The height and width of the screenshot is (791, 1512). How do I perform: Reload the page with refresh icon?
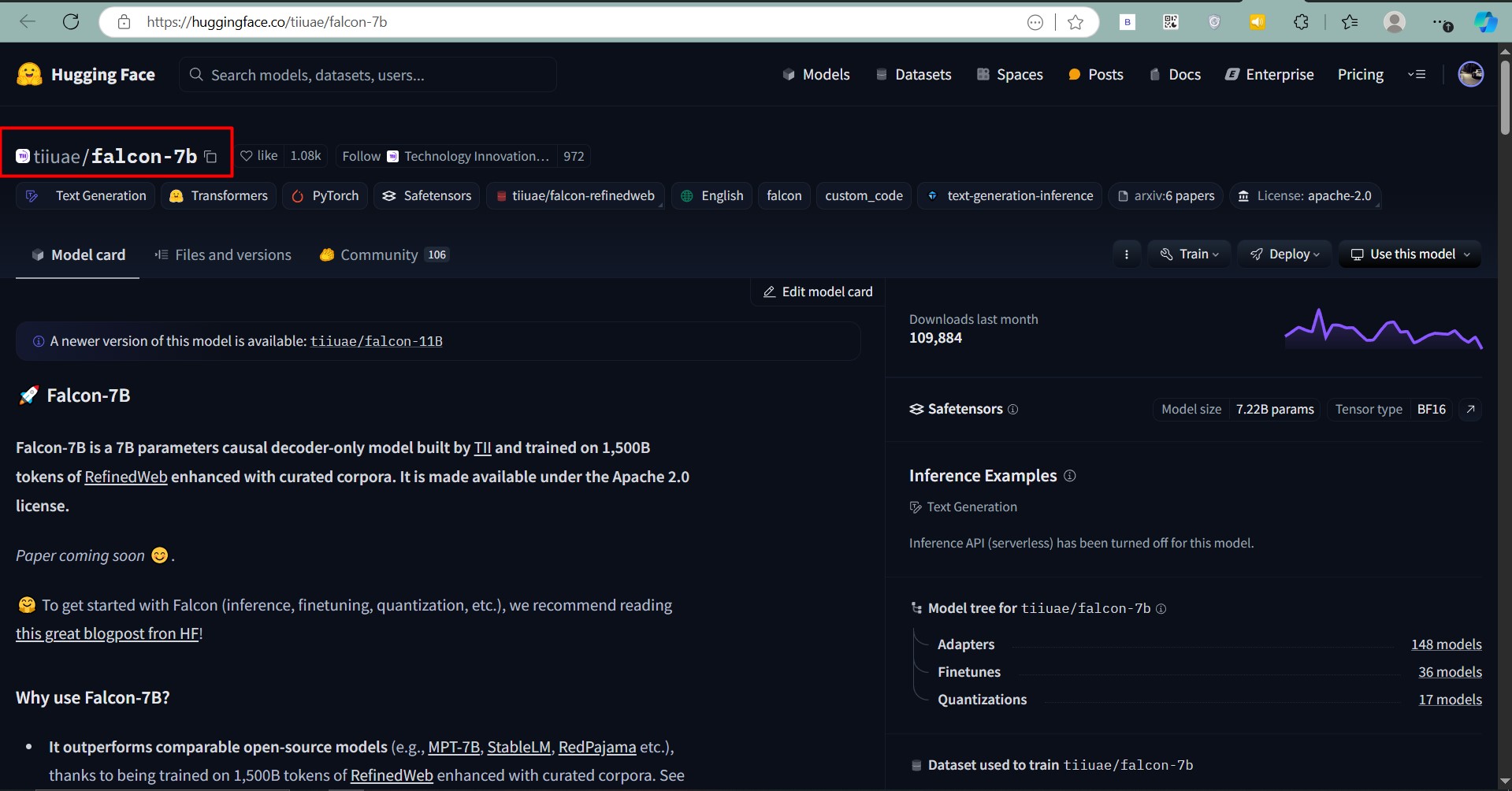coord(71,22)
